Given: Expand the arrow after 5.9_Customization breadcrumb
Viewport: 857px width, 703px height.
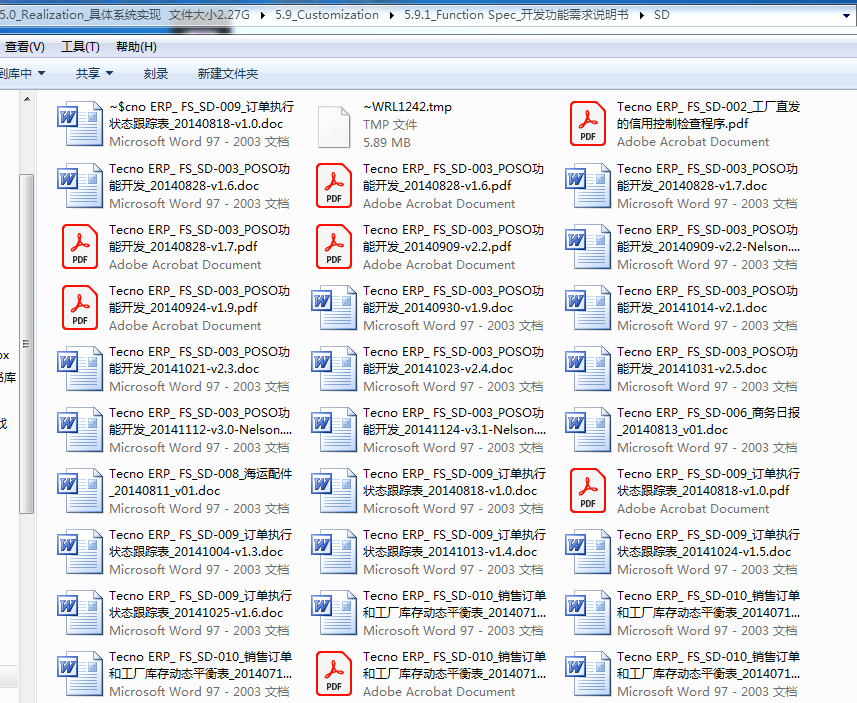Looking at the screenshot, I should click(x=392, y=15).
